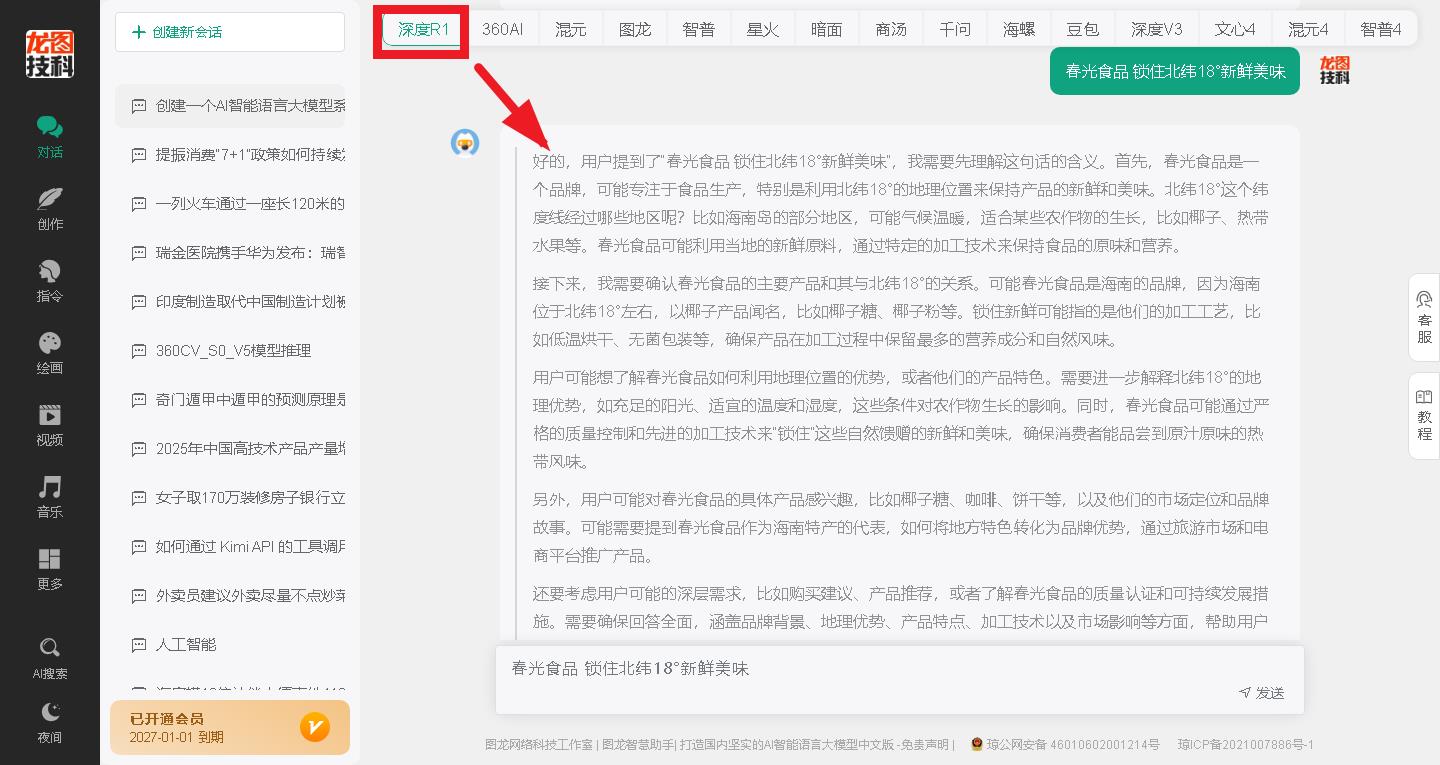The image size is (1440, 765).
Task: Switch to the 暗面 model tab
Action: (x=827, y=29)
